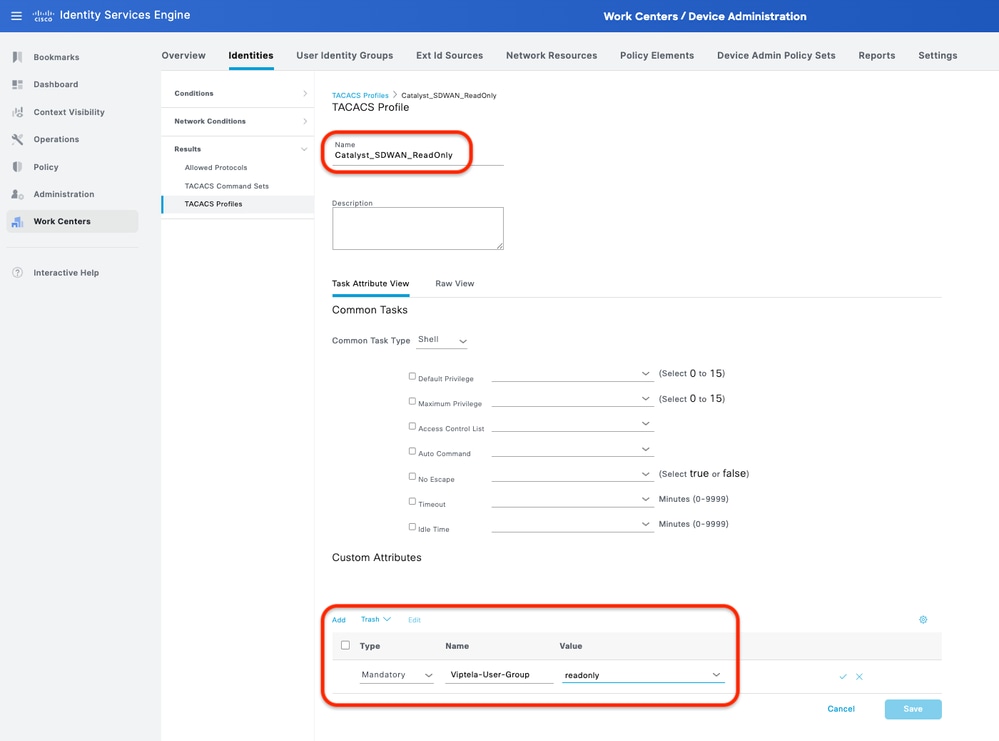Open the Mandatory type dropdown

(396, 675)
